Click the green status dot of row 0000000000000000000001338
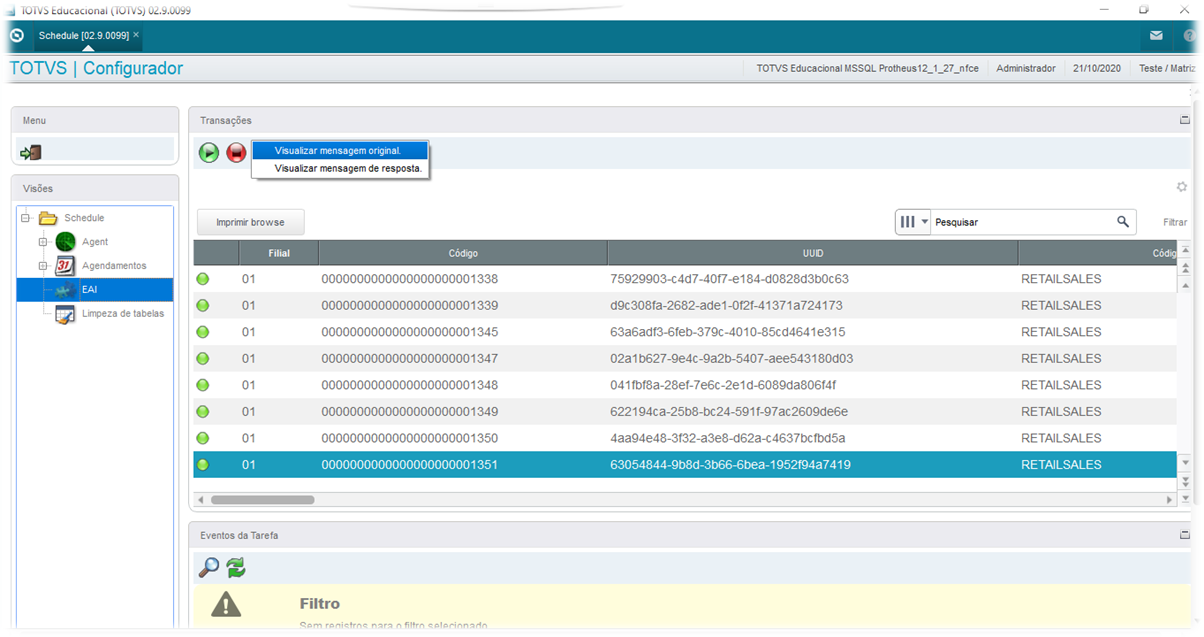 point(203,279)
